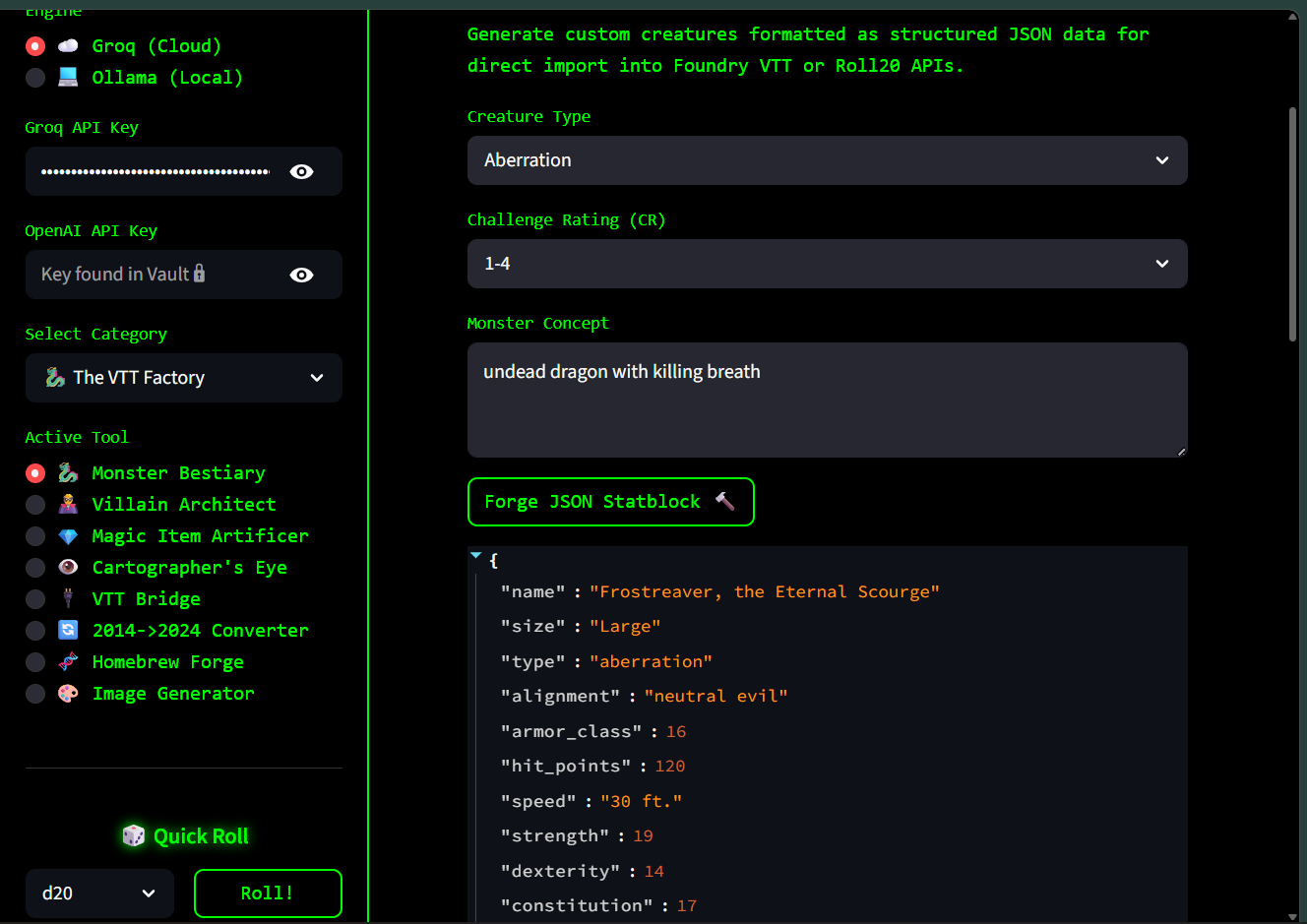The width and height of the screenshot is (1307, 924).
Task: Click the dexterity value 14
Action: 653,871
